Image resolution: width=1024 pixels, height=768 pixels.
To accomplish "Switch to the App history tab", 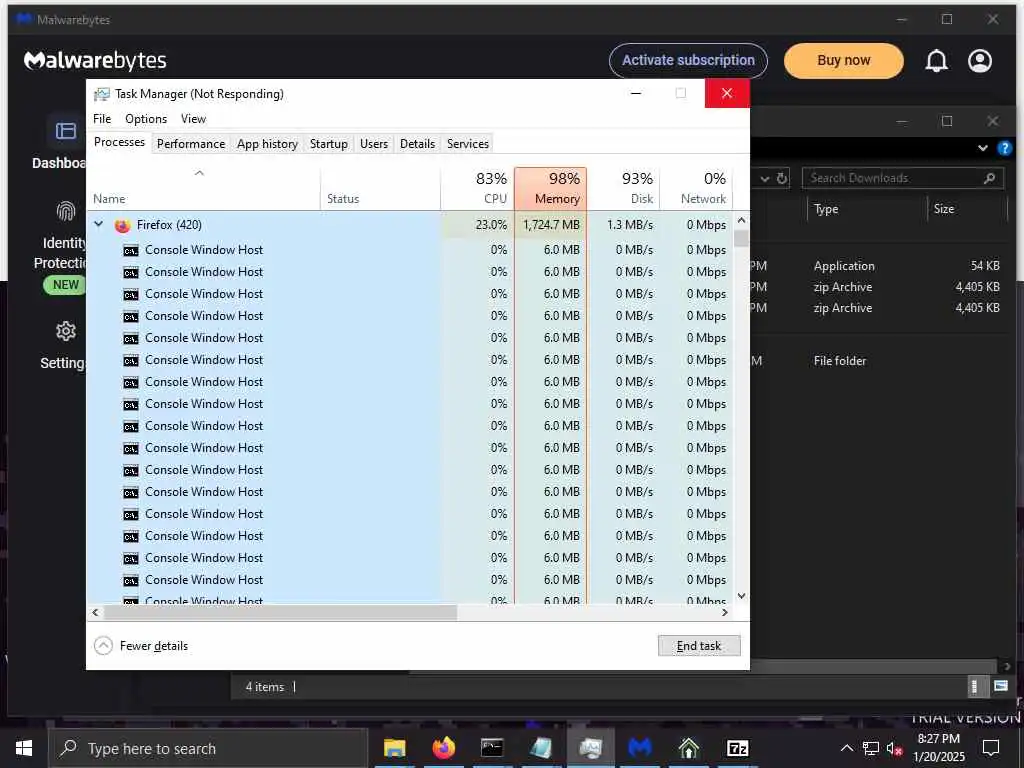I will pos(267,144).
